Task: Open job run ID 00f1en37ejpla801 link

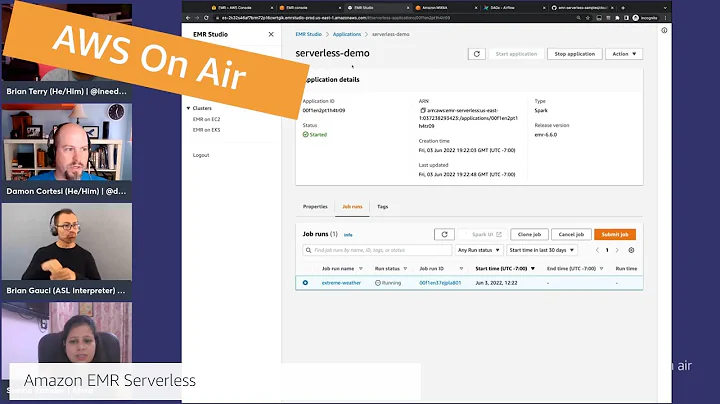Action: 440,283
